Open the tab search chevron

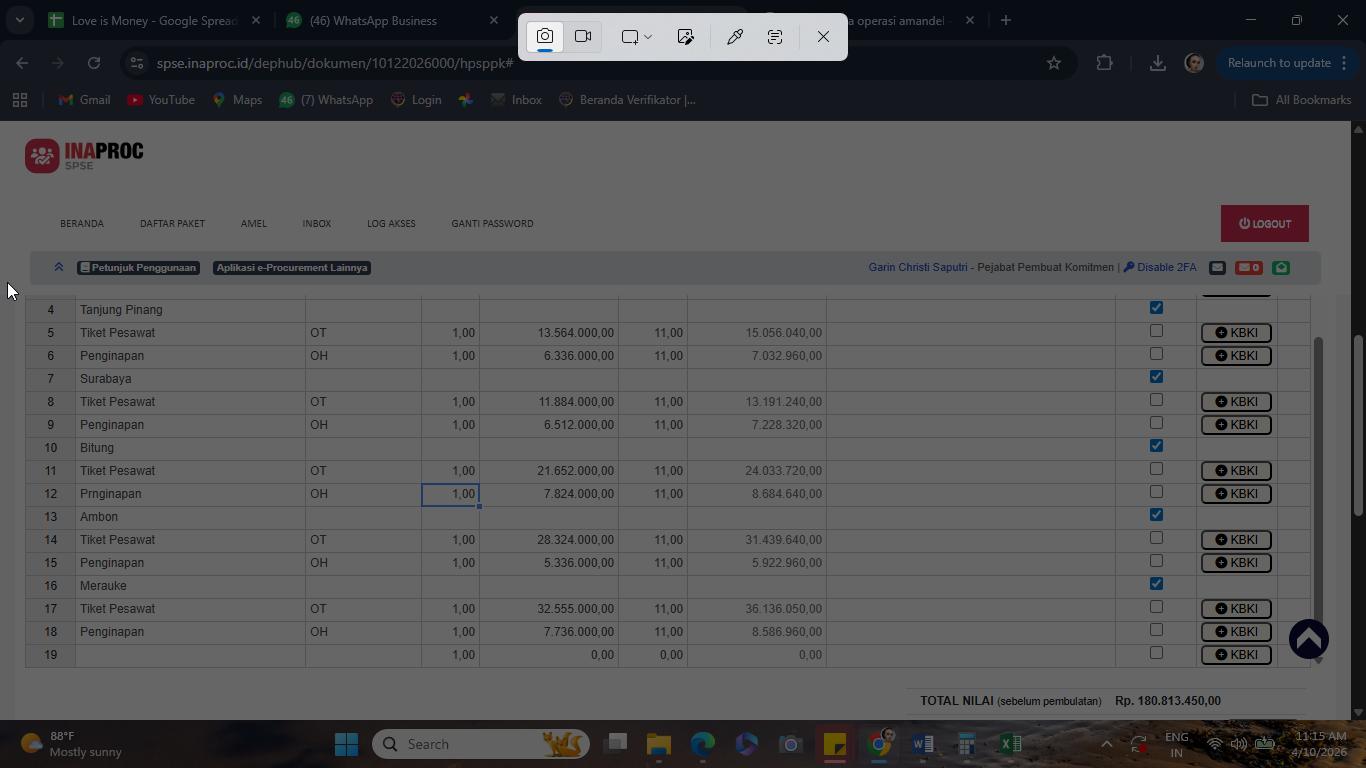click(x=19, y=20)
